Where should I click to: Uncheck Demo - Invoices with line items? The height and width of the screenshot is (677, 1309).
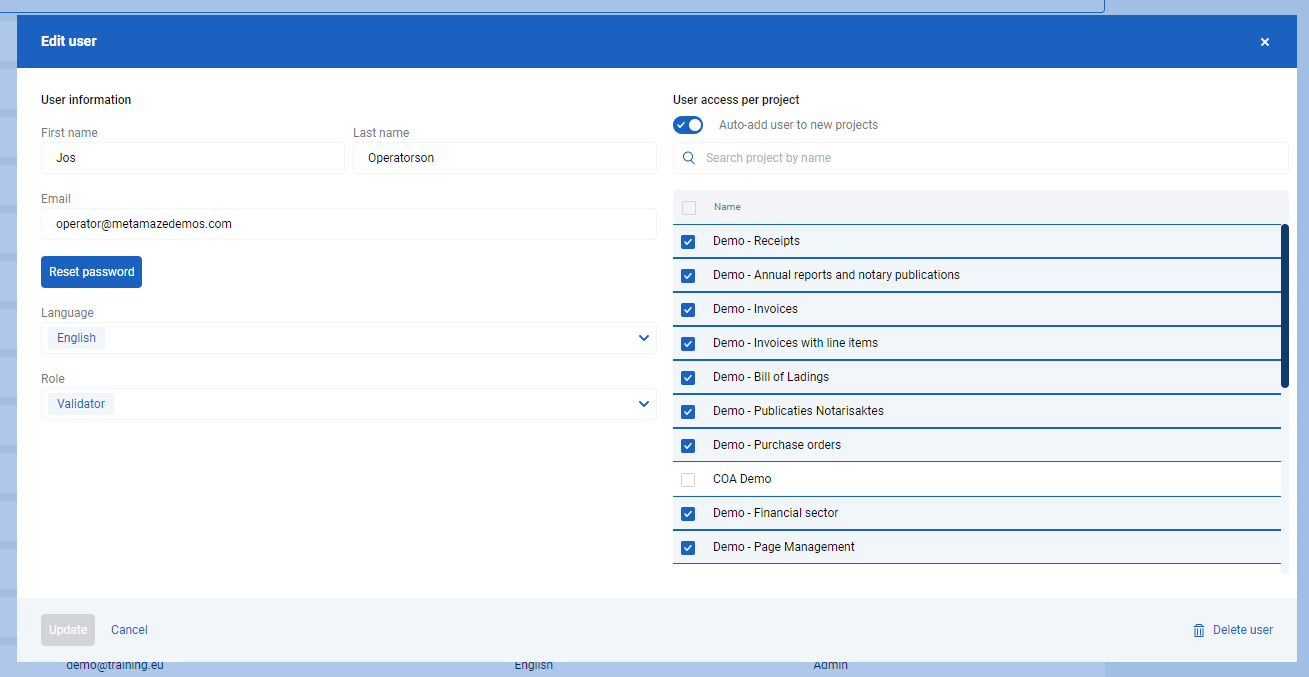click(x=688, y=344)
